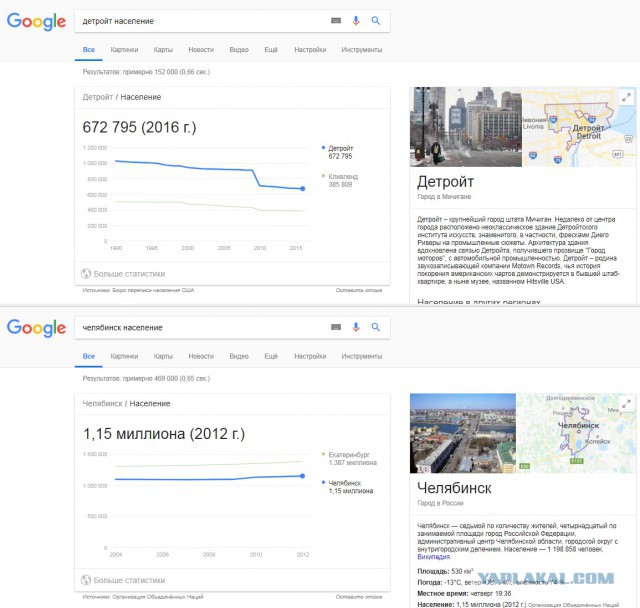The width and height of the screenshot is (640, 608).
Task: Click the '672 795 (2016 г.)' population figure
Action: point(139,127)
